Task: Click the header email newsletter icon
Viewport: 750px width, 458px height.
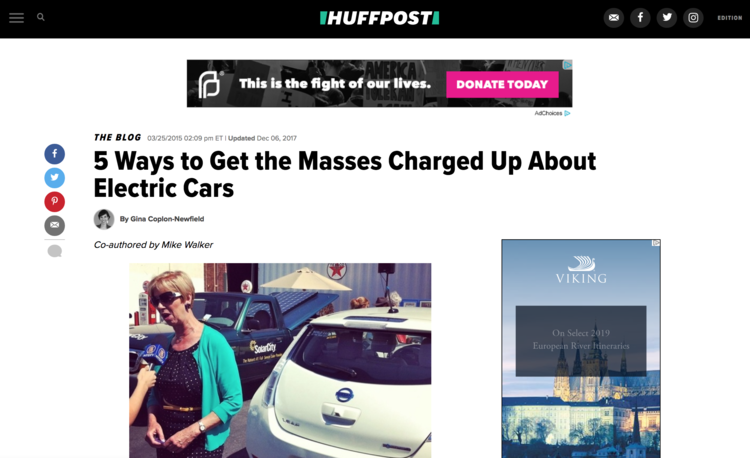Action: [x=614, y=18]
